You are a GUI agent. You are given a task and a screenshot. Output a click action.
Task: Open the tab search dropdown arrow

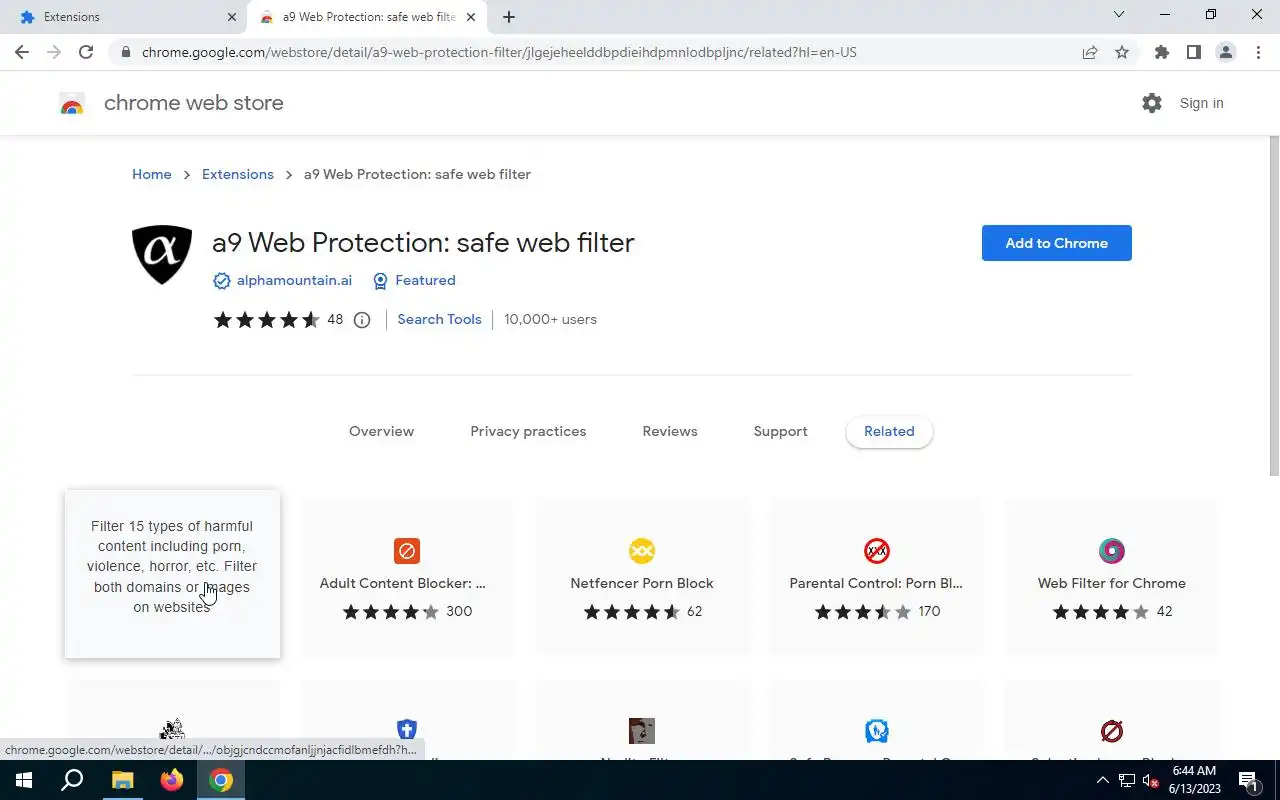(1119, 15)
